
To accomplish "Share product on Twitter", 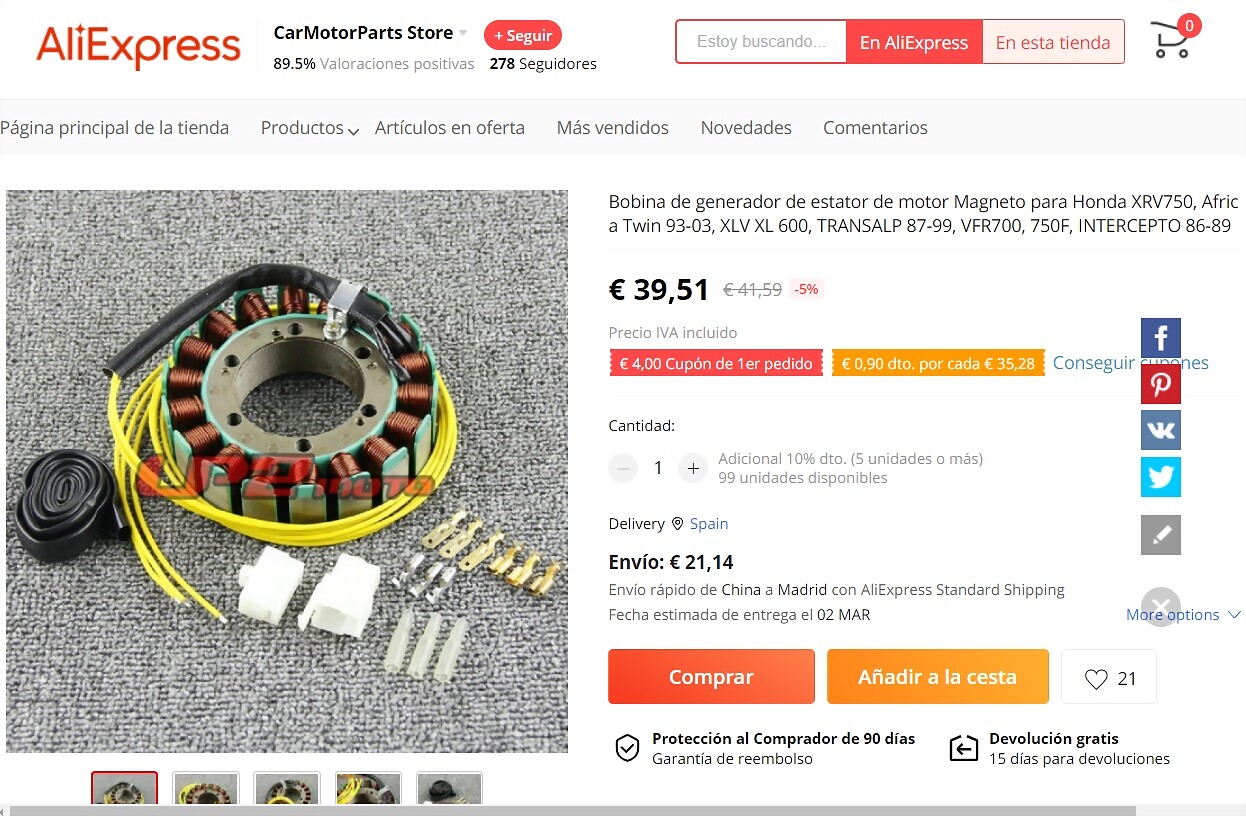I will pyautogui.click(x=1161, y=477).
